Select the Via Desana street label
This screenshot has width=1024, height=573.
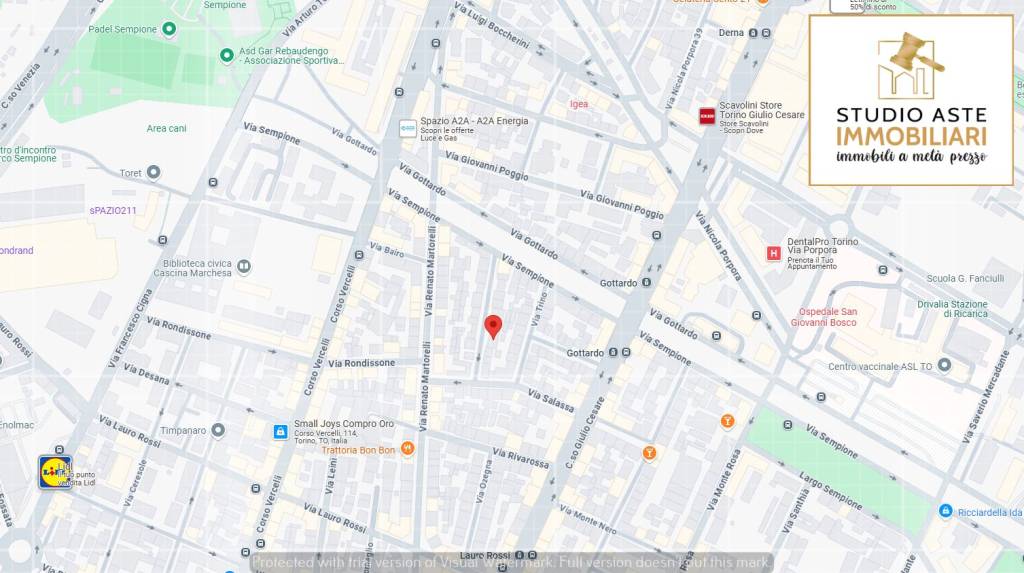[146, 374]
